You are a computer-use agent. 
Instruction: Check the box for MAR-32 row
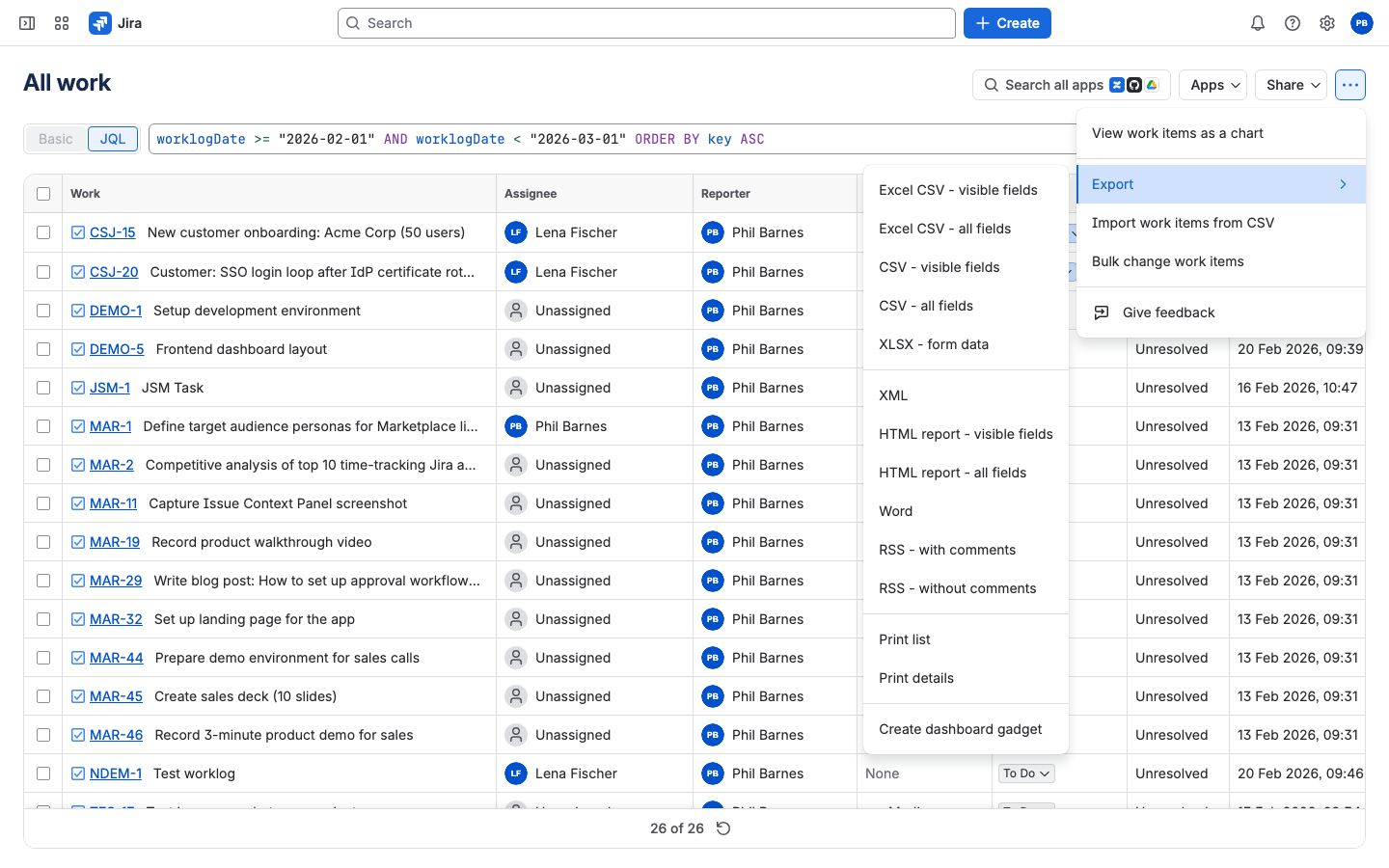[43, 619]
